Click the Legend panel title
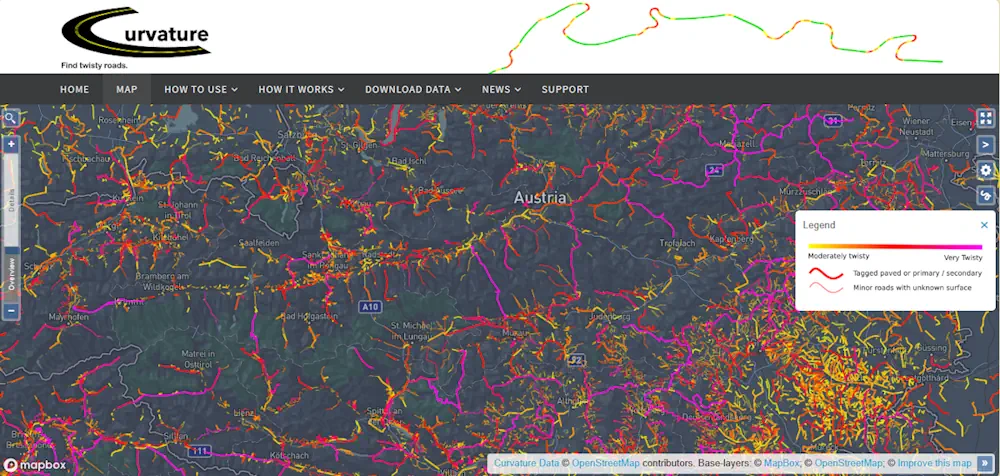The image size is (1000, 476). tap(819, 225)
